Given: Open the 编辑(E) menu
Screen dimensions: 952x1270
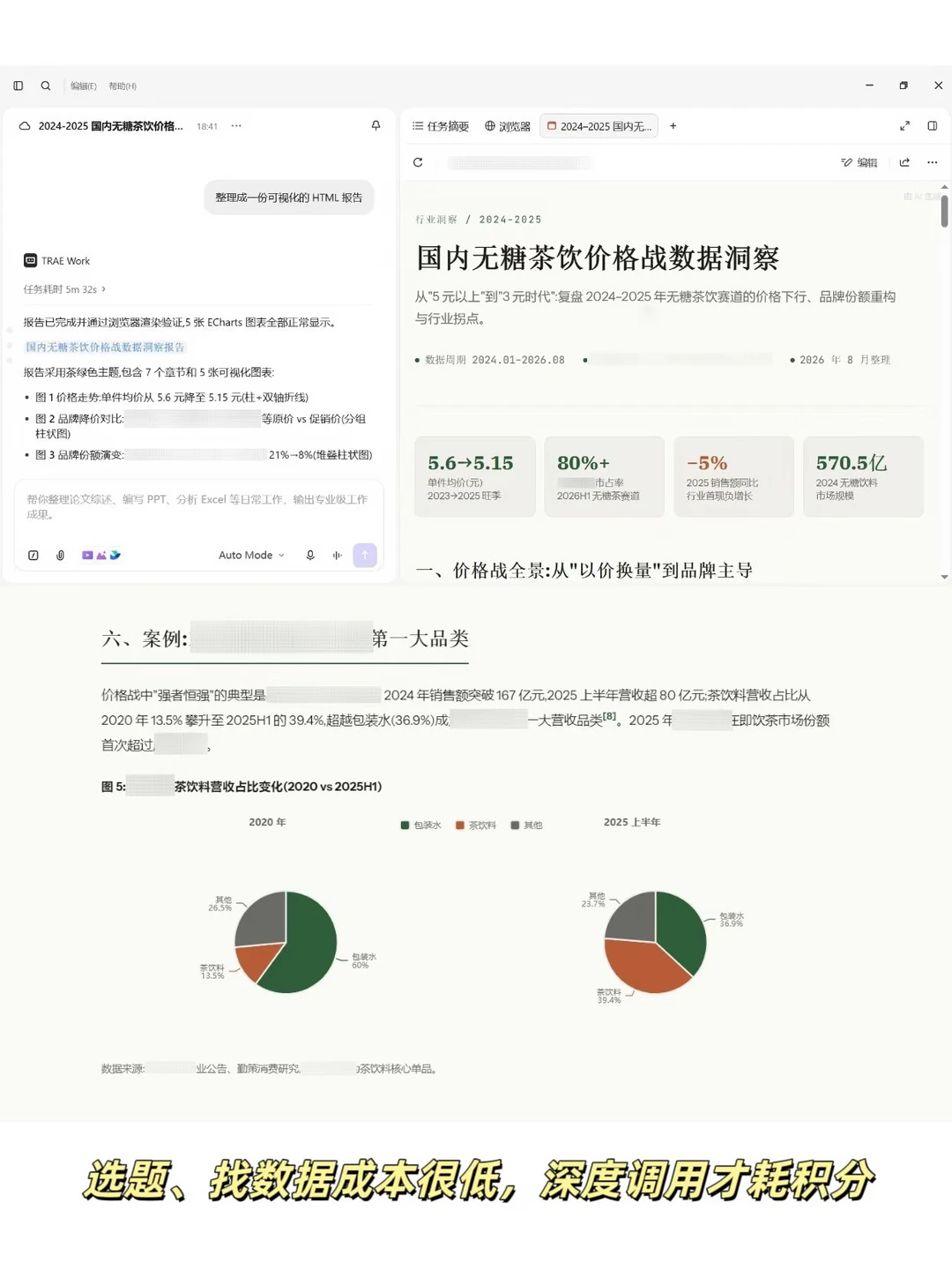Looking at the screenshot, I should coord(84,86).
